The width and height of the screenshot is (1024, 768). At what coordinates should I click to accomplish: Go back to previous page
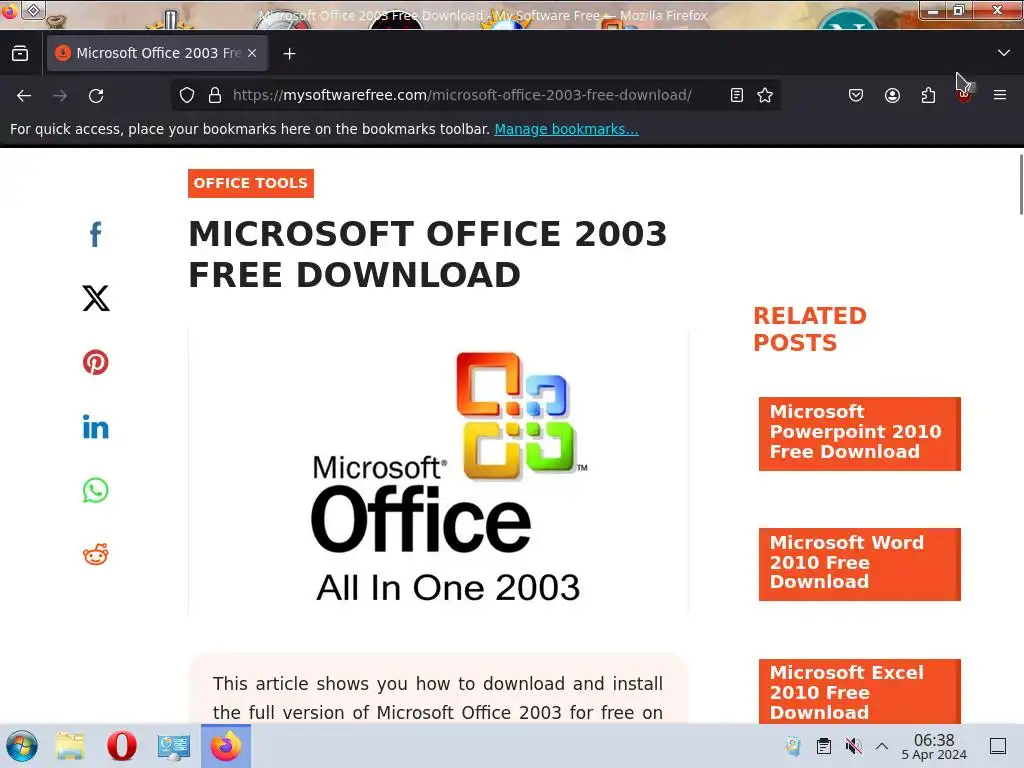click(x=24, y=95)
